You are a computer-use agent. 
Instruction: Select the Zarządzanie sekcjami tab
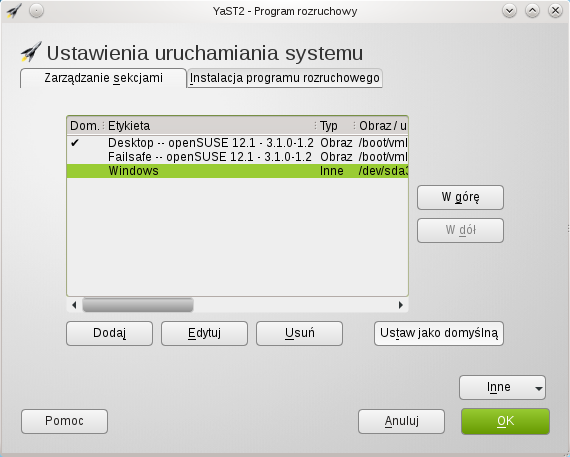pos(103,78)
